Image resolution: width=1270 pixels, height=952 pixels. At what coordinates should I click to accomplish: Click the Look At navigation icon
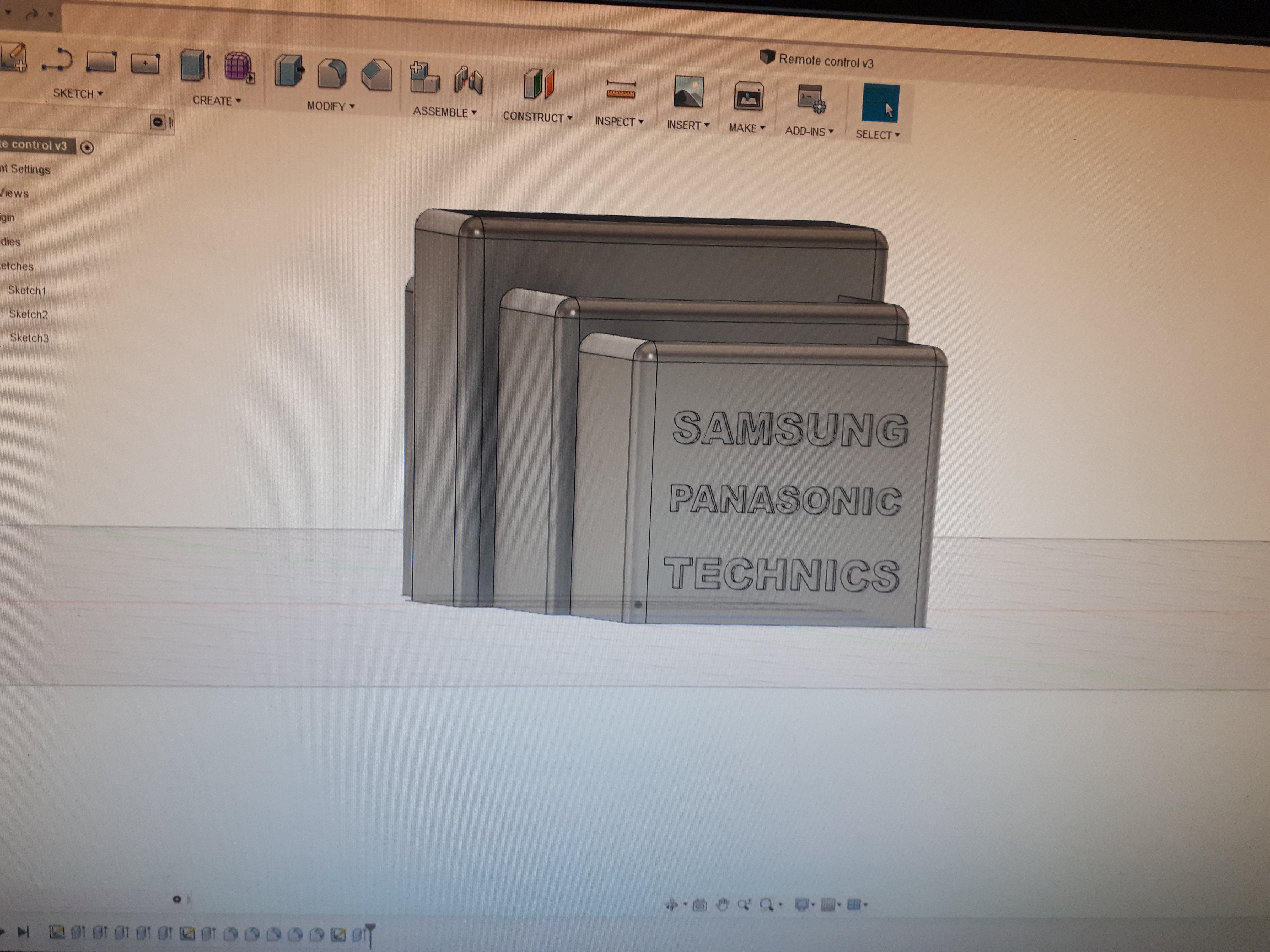(x=700, y=905)
